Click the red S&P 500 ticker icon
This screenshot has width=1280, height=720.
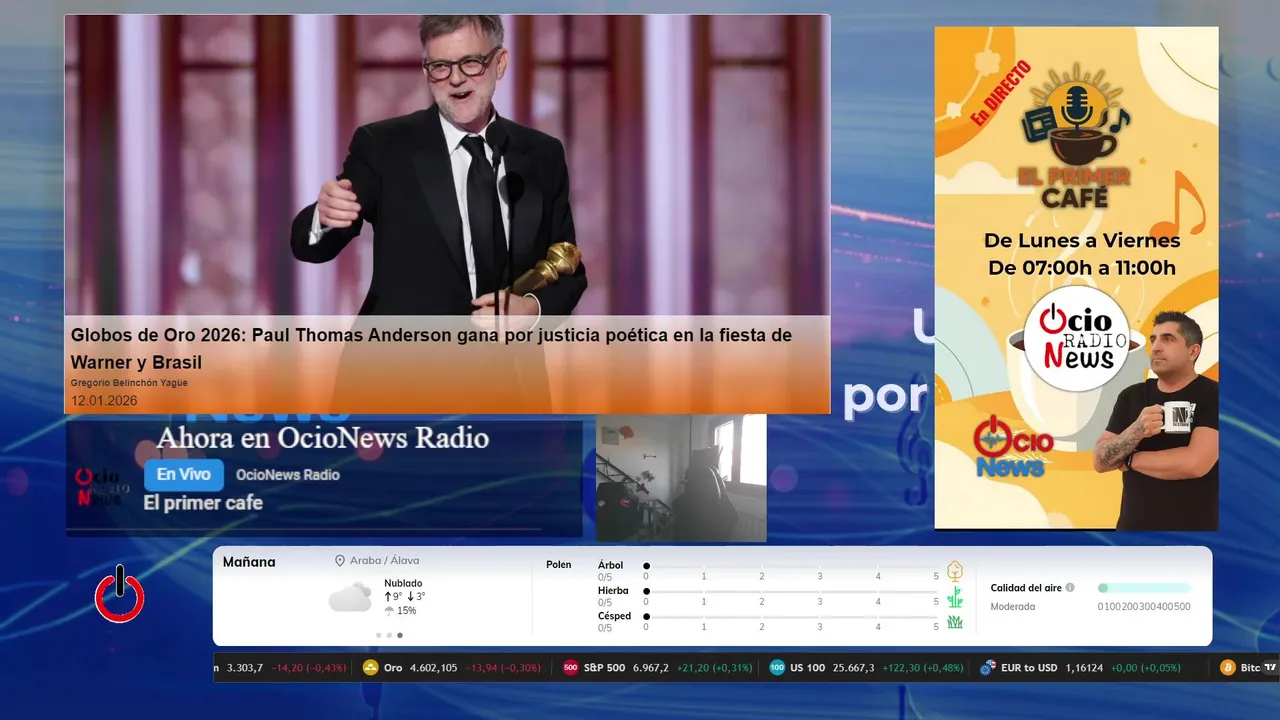click(571, 668)
